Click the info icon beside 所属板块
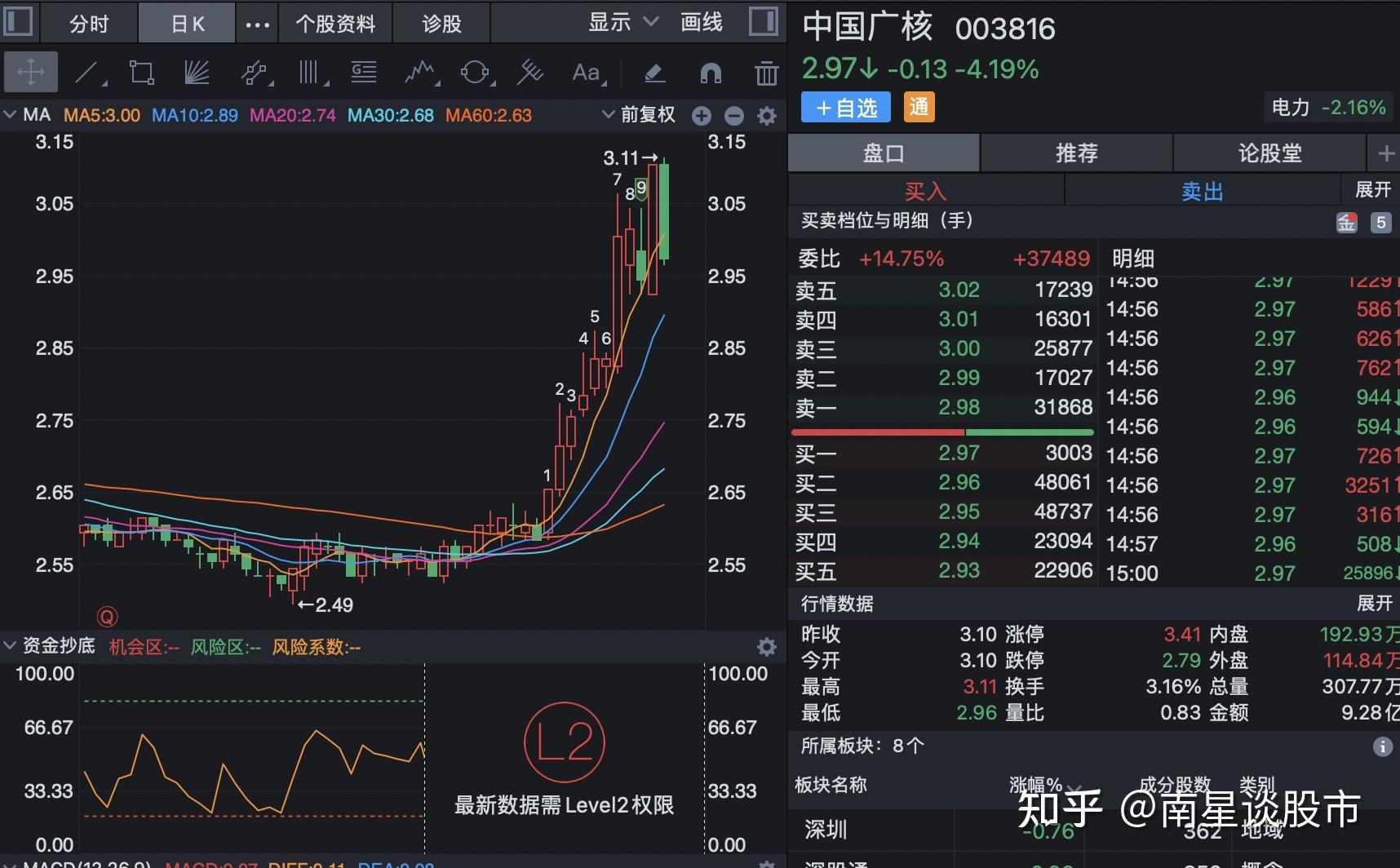Screen dimensions: 1400x868 pos(1382,746)
